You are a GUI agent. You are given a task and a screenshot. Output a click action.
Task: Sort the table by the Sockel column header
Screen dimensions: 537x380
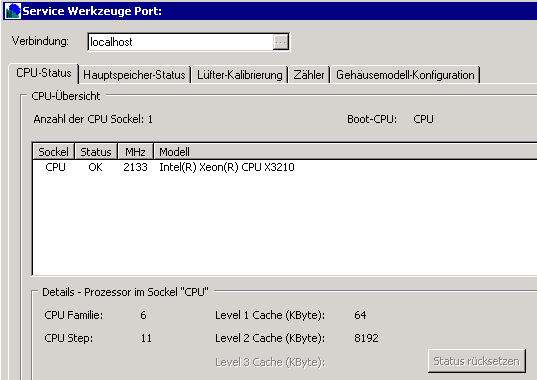(53, 152)
